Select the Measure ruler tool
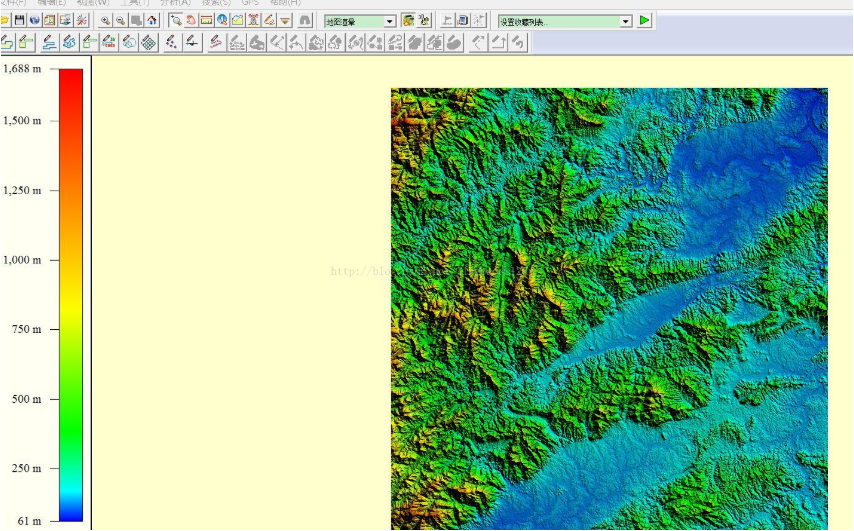The width and height of the screenshot is (854, 531). (206, 20)
